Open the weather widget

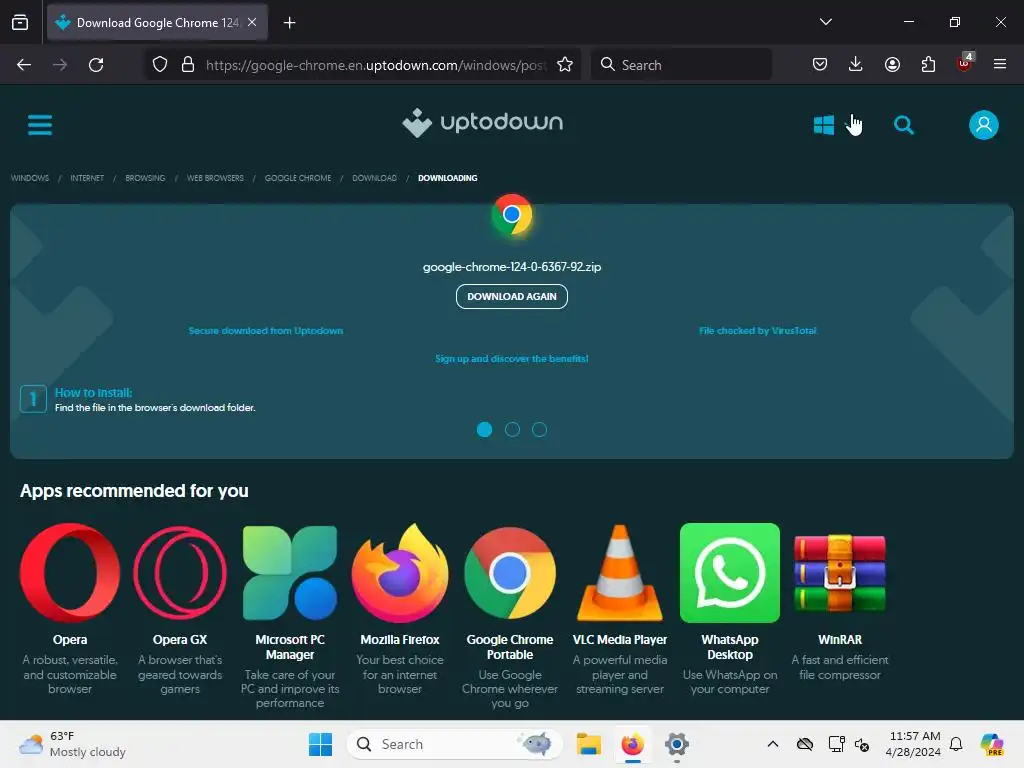72,744
